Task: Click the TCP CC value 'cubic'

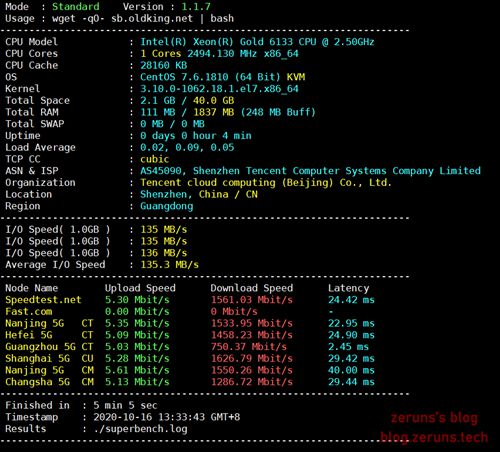Action: 155,159
